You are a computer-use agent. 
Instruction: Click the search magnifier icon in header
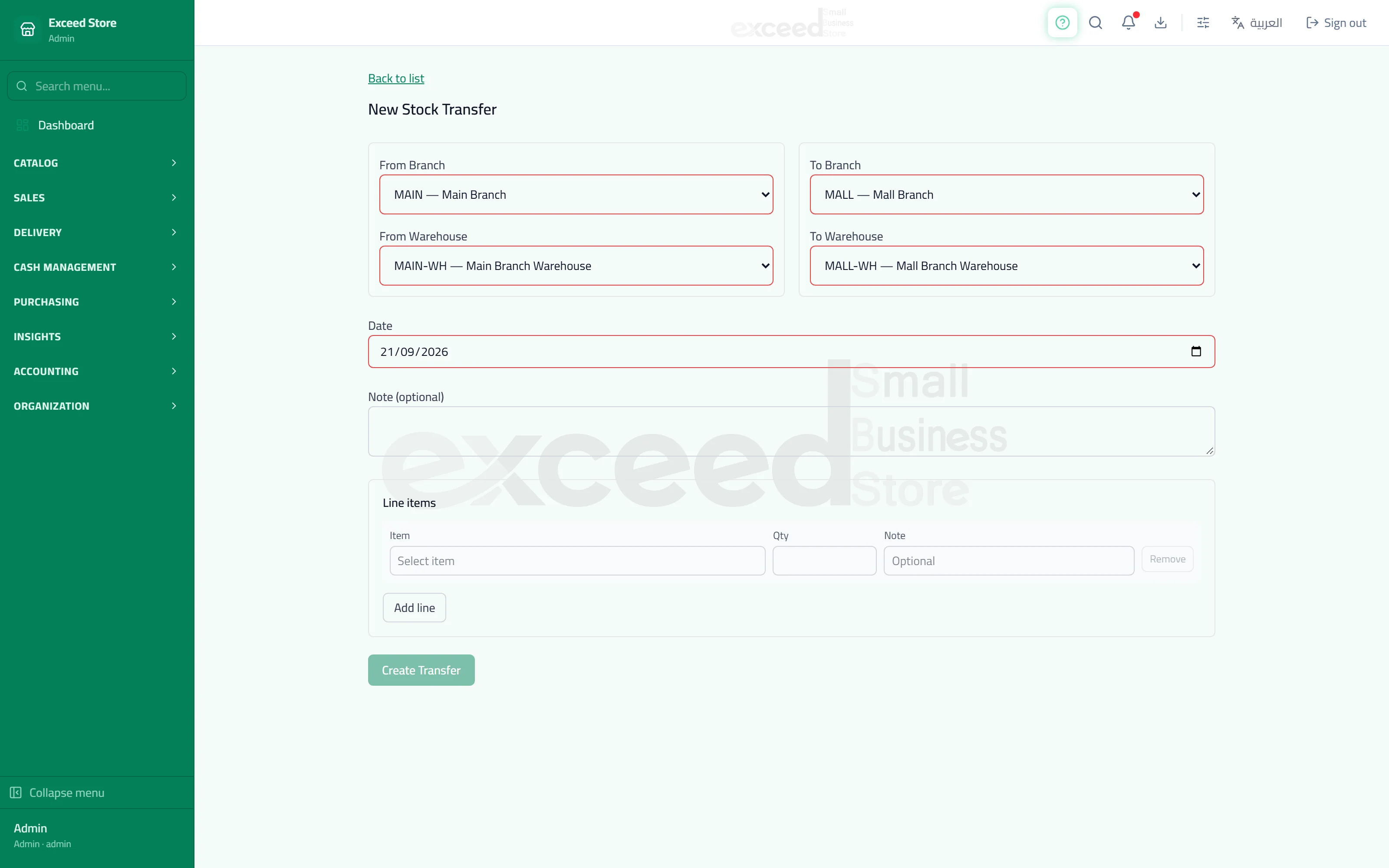pyautogui.click(x=1095, y=23)
